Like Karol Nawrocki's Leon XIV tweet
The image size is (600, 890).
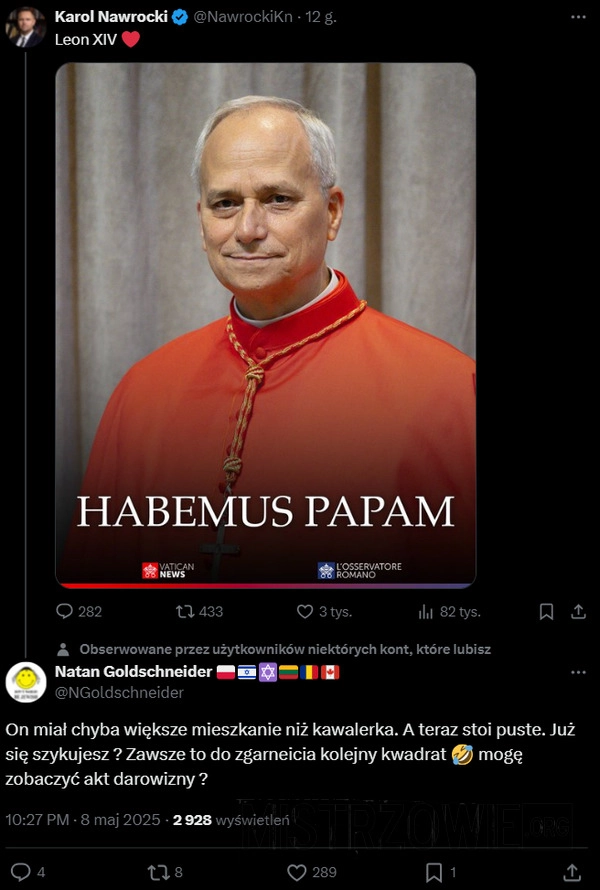click(x=324, y=611)
